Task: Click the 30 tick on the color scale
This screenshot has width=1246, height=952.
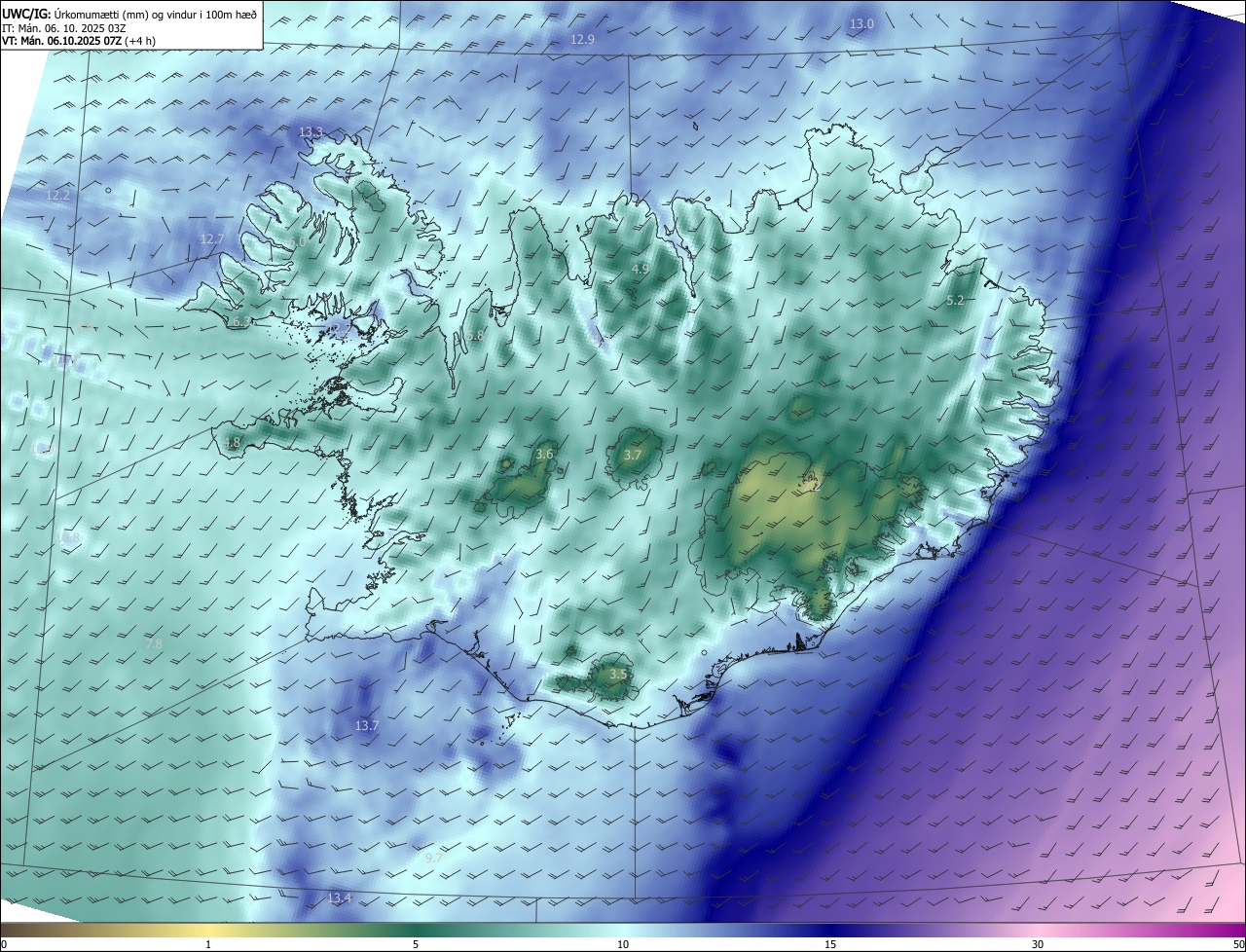Action: point(1038,944)
